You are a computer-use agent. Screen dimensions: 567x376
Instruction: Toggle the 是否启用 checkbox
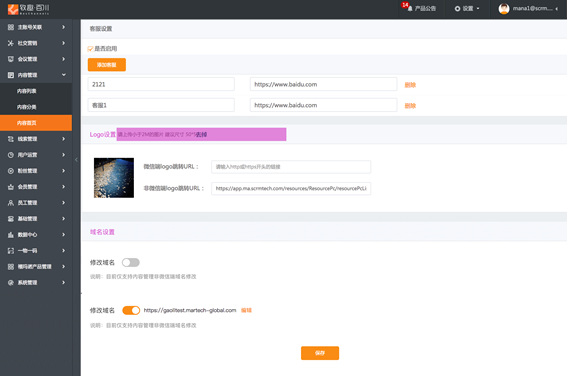(90, 49)
